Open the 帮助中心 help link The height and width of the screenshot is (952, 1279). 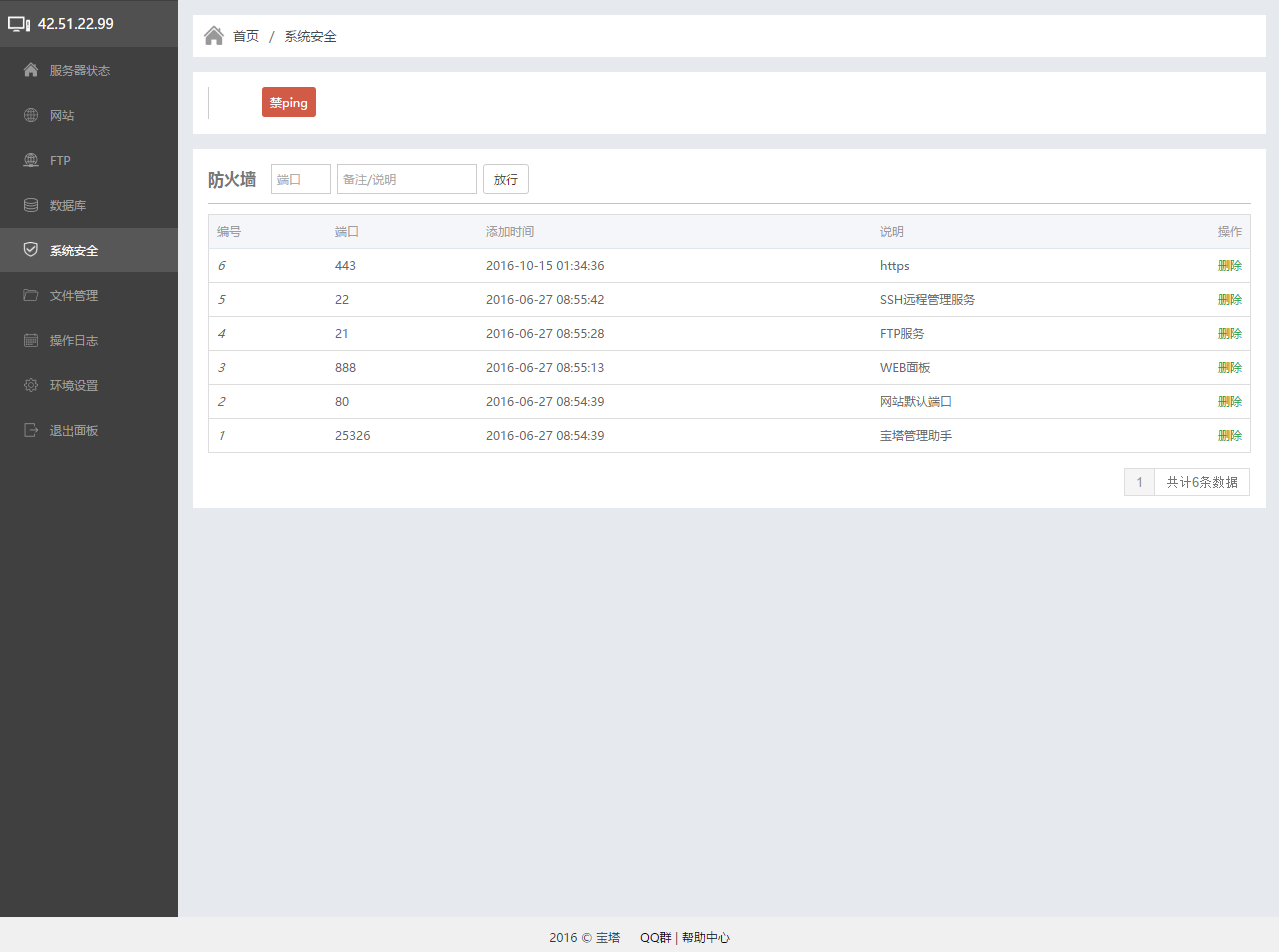[x=706, y=937]
